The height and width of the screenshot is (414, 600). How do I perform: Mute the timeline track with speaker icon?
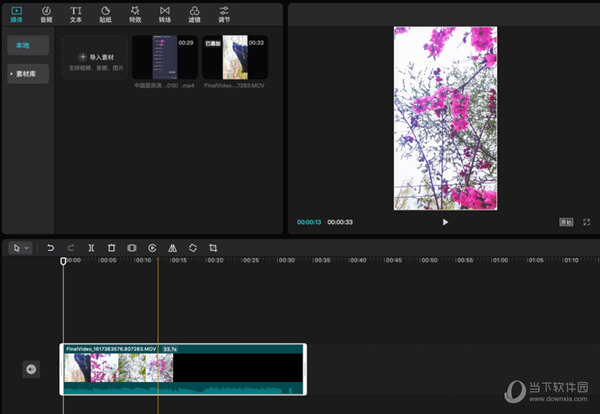point(31,369)
